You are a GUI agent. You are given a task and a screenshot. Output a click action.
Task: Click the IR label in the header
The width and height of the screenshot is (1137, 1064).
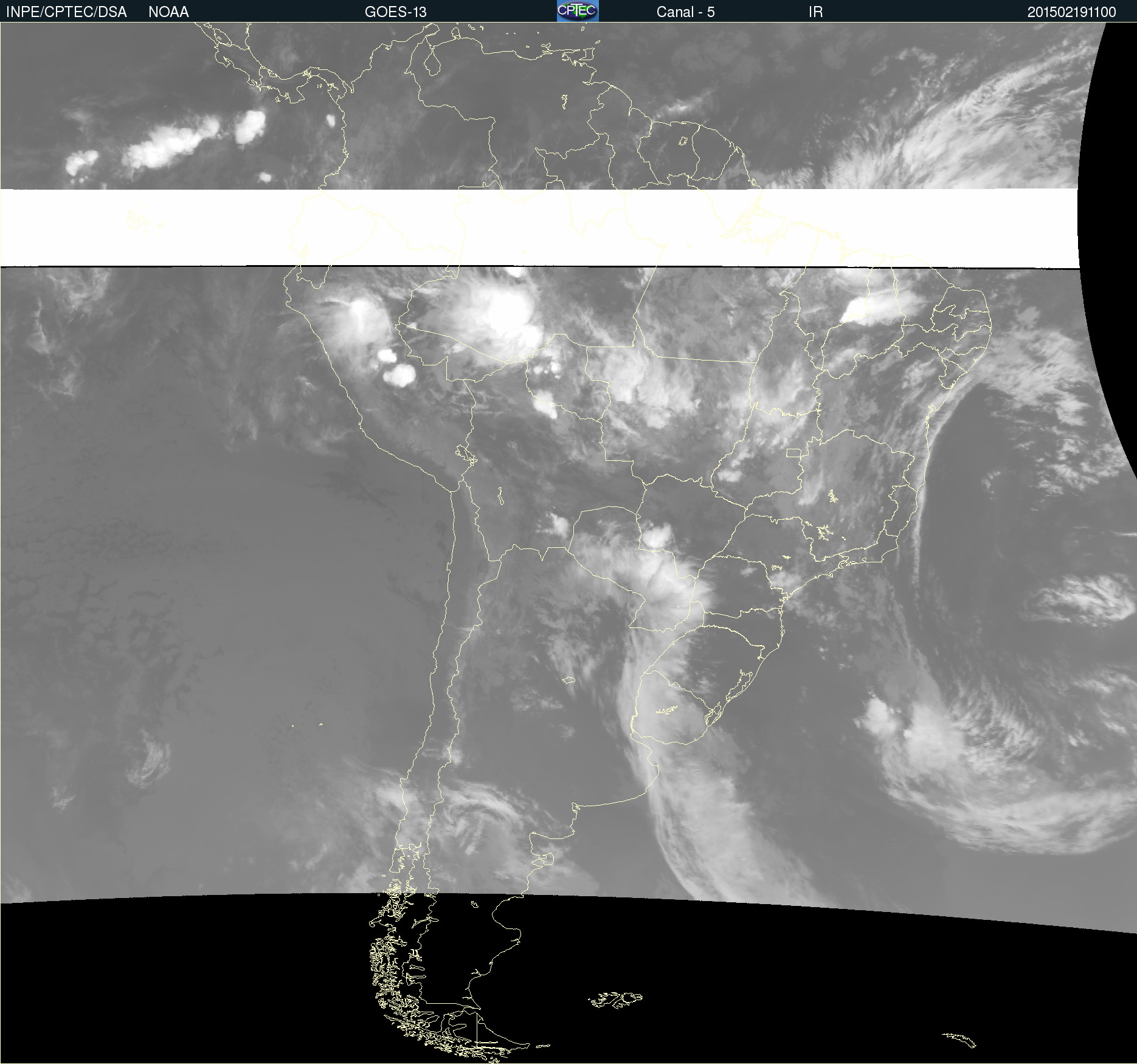point(815,12)
